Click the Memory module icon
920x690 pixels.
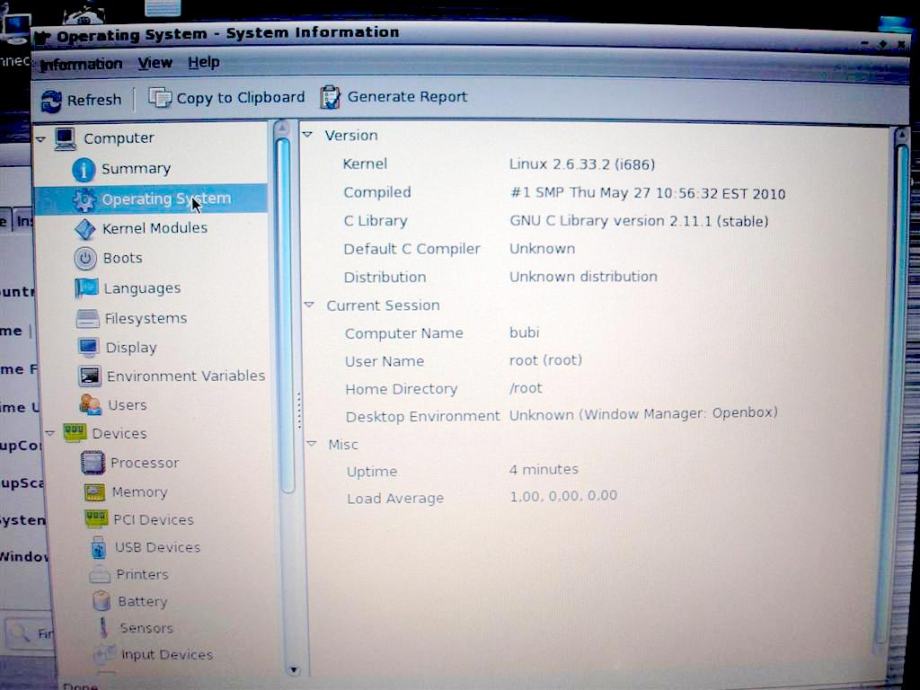pos(94,492)
